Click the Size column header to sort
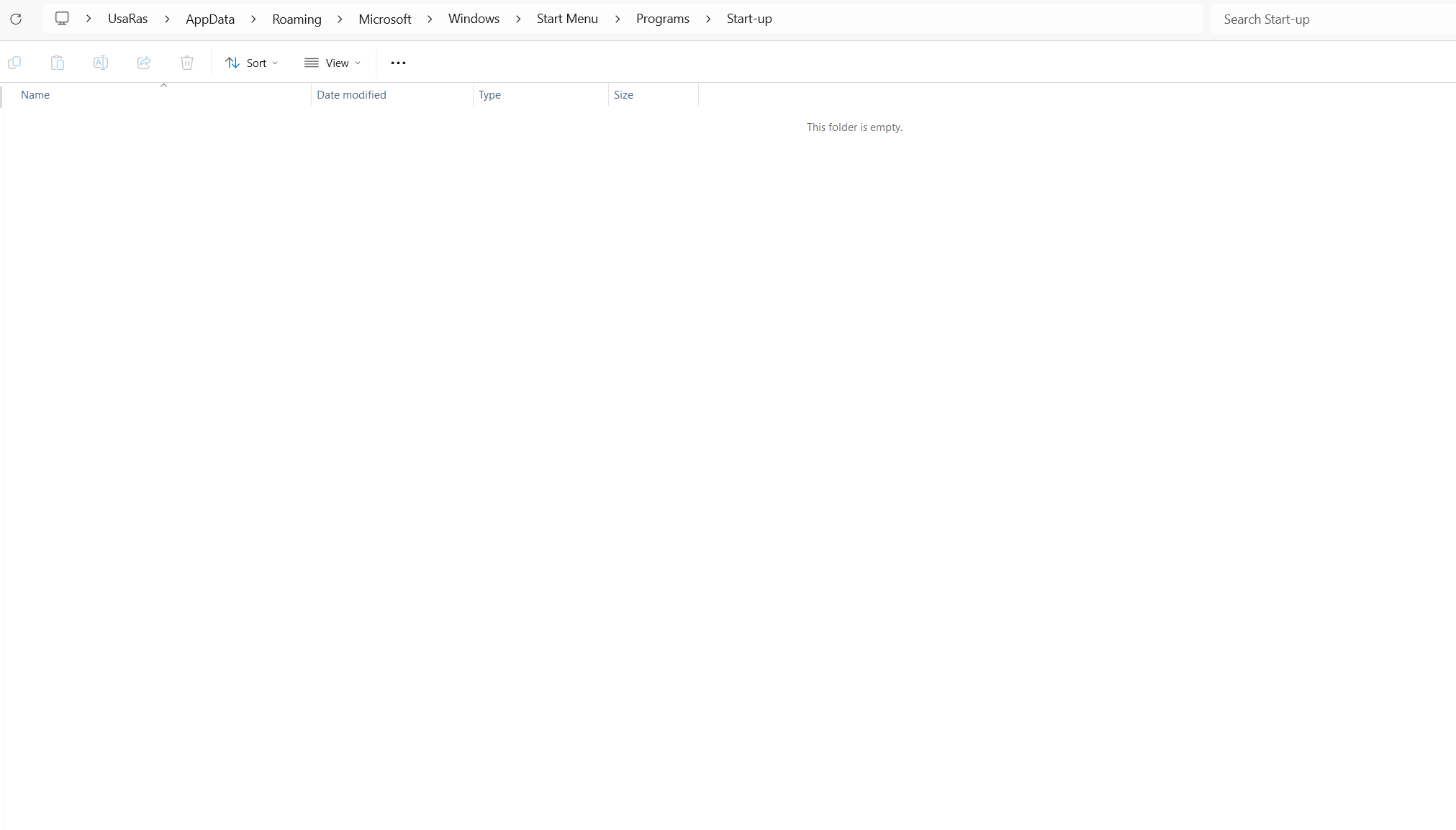 (x=623, y=94)
